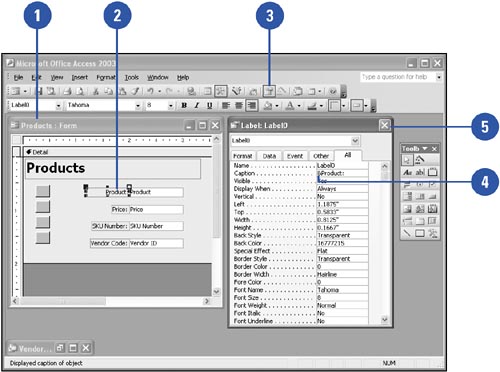500x372 pixels.
Task: Select the Image tool in Toolbox
Action: pyautogui.click(x=407, y=209)
